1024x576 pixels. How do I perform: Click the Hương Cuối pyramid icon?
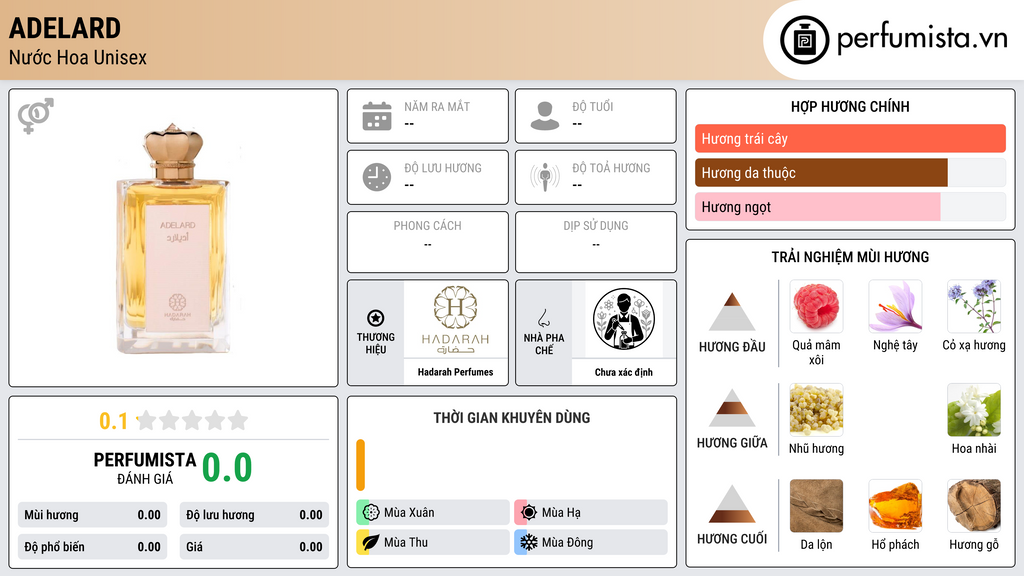pyautogui.click(x=732, y=504)
